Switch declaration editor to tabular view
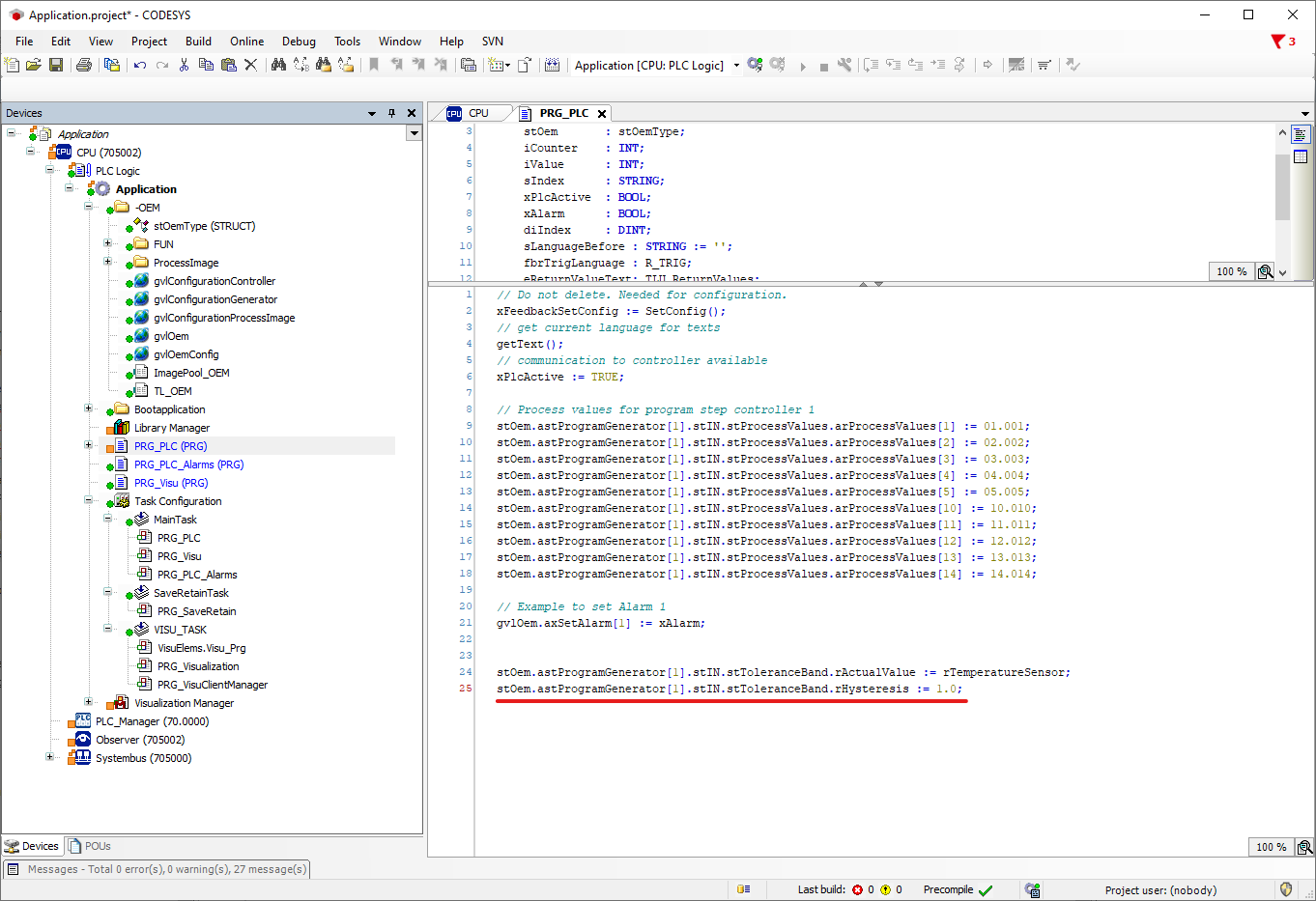The image size is (1316, 901). tap(1301, 156)
